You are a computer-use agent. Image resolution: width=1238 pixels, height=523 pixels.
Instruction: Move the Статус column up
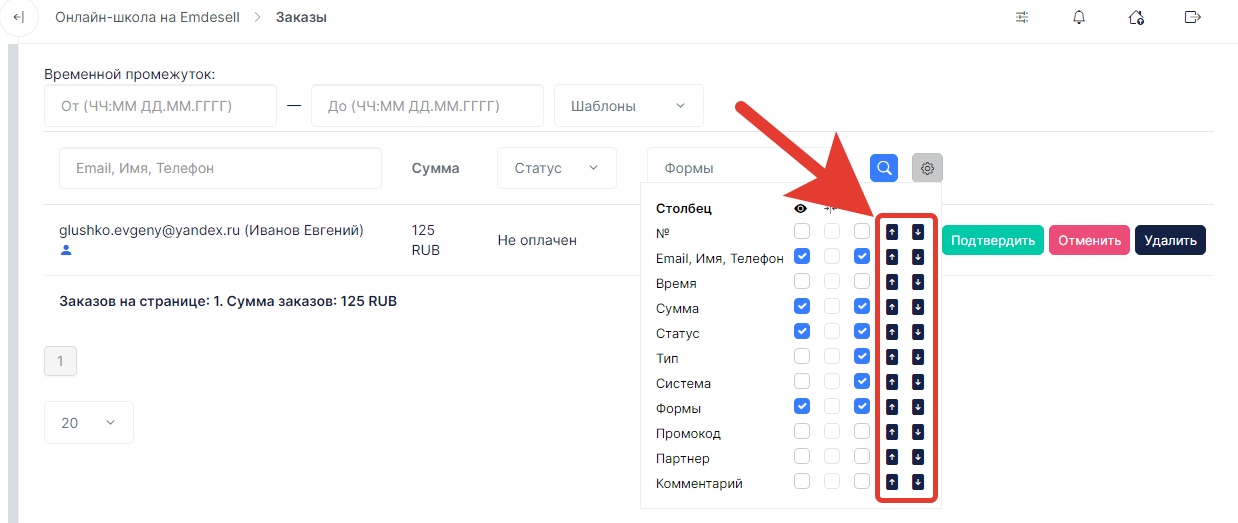893,332
